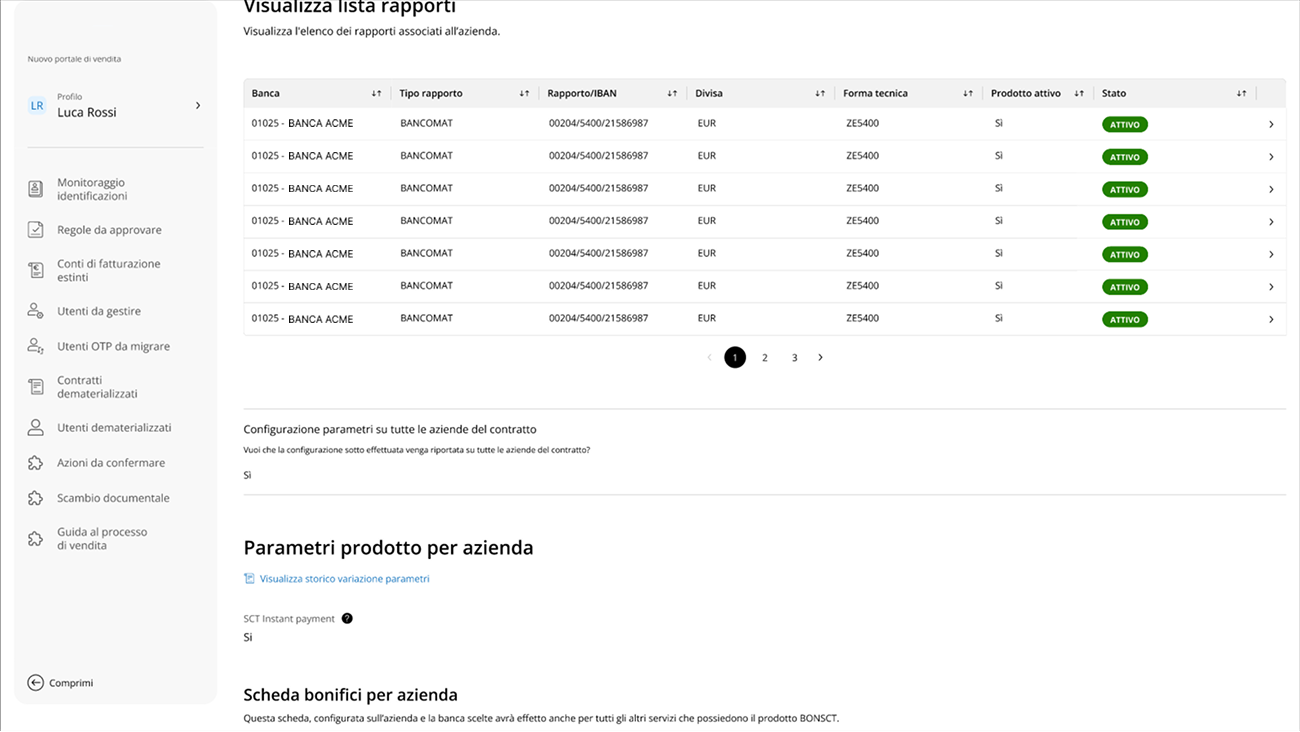Sort by Tipo rapporto using its arrows

point(524,93)
